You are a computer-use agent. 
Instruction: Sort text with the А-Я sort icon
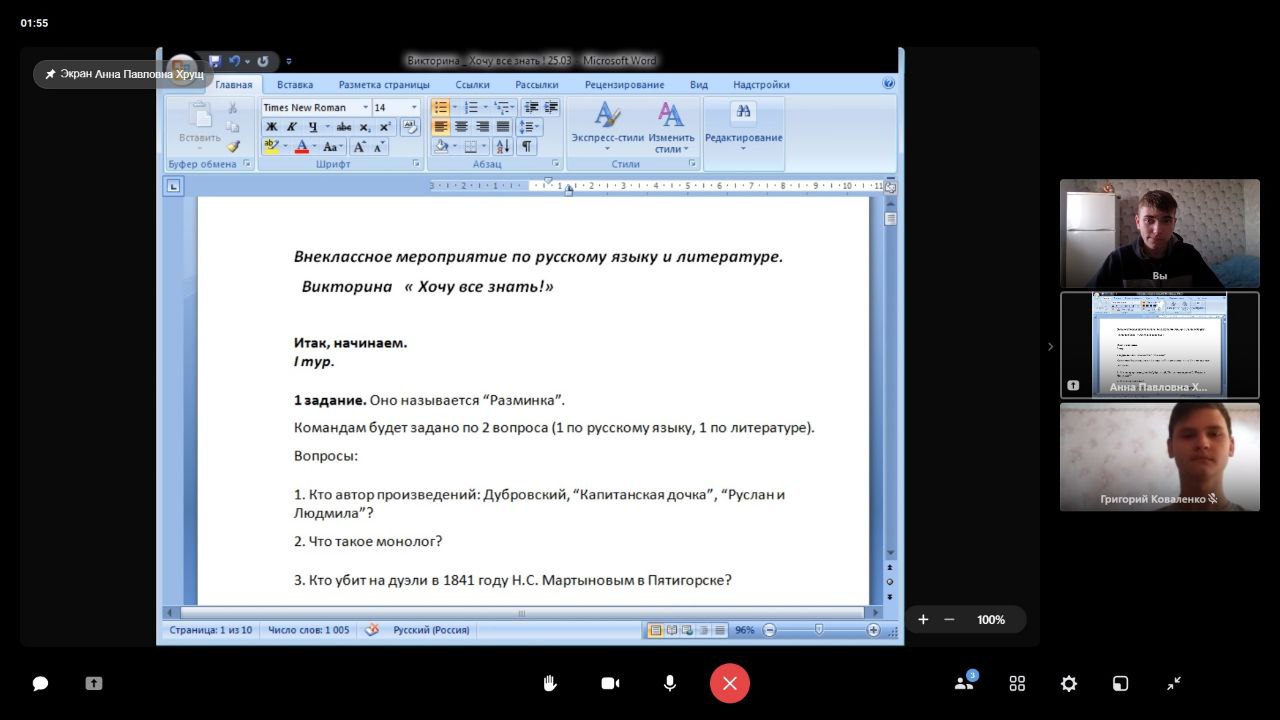coord(502,146)
